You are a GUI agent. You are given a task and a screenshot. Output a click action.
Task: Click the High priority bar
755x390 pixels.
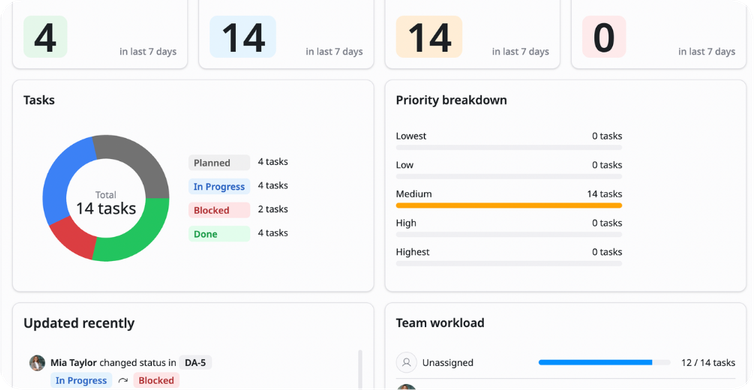pyautogui.click(x=509, y=234)
